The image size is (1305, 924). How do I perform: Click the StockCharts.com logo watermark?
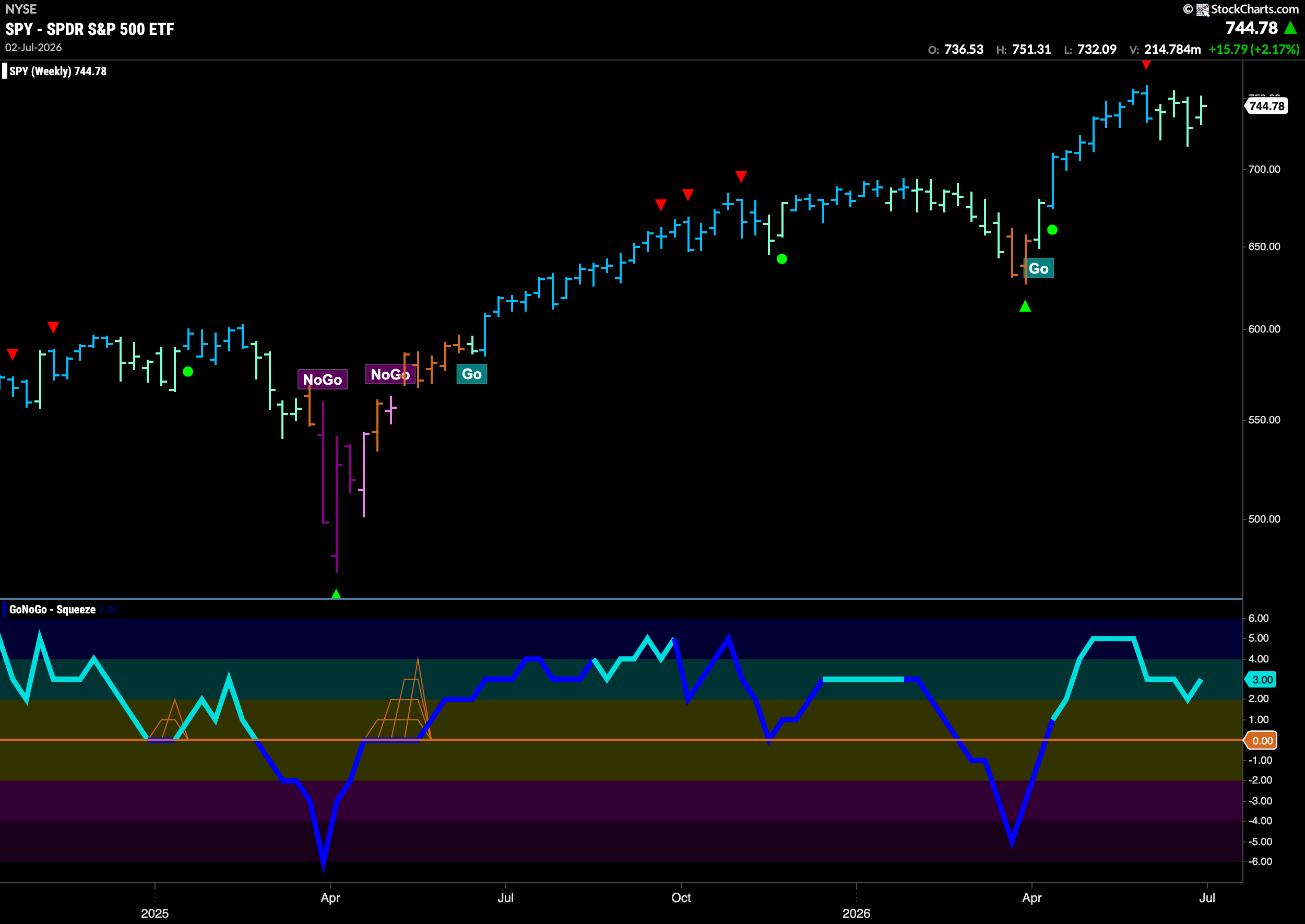1241,9
